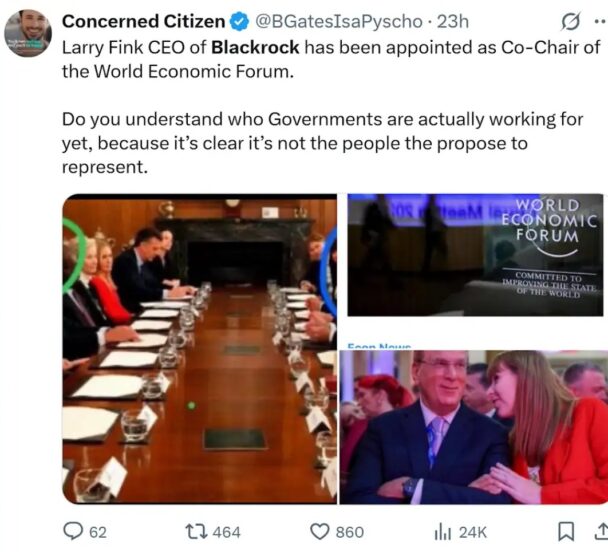
Task: Open the reply comment icon
Action: click(x=73, y=531)
